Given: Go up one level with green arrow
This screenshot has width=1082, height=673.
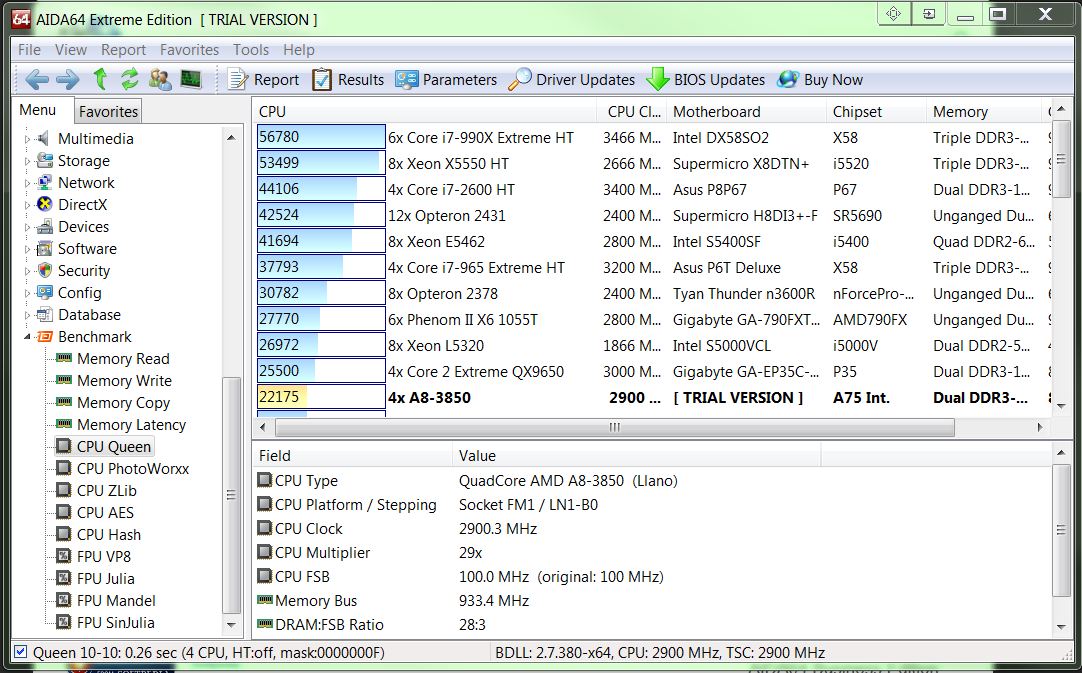Looking at the screenshot, I should 100,79.
